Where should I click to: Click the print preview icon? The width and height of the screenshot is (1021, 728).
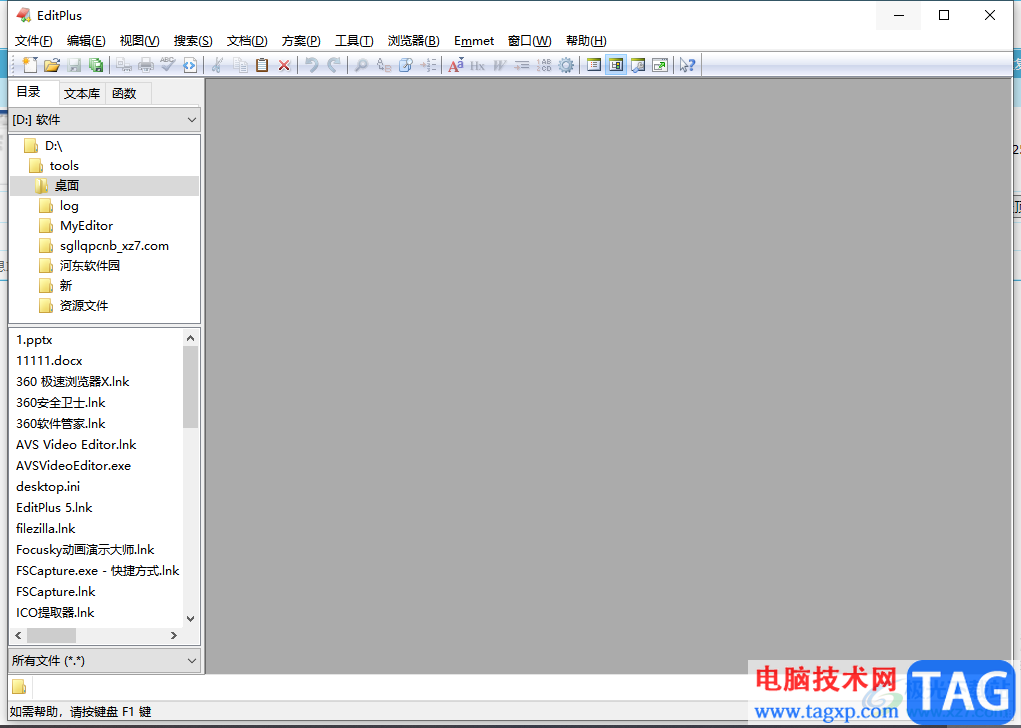(x=124, y=64)
